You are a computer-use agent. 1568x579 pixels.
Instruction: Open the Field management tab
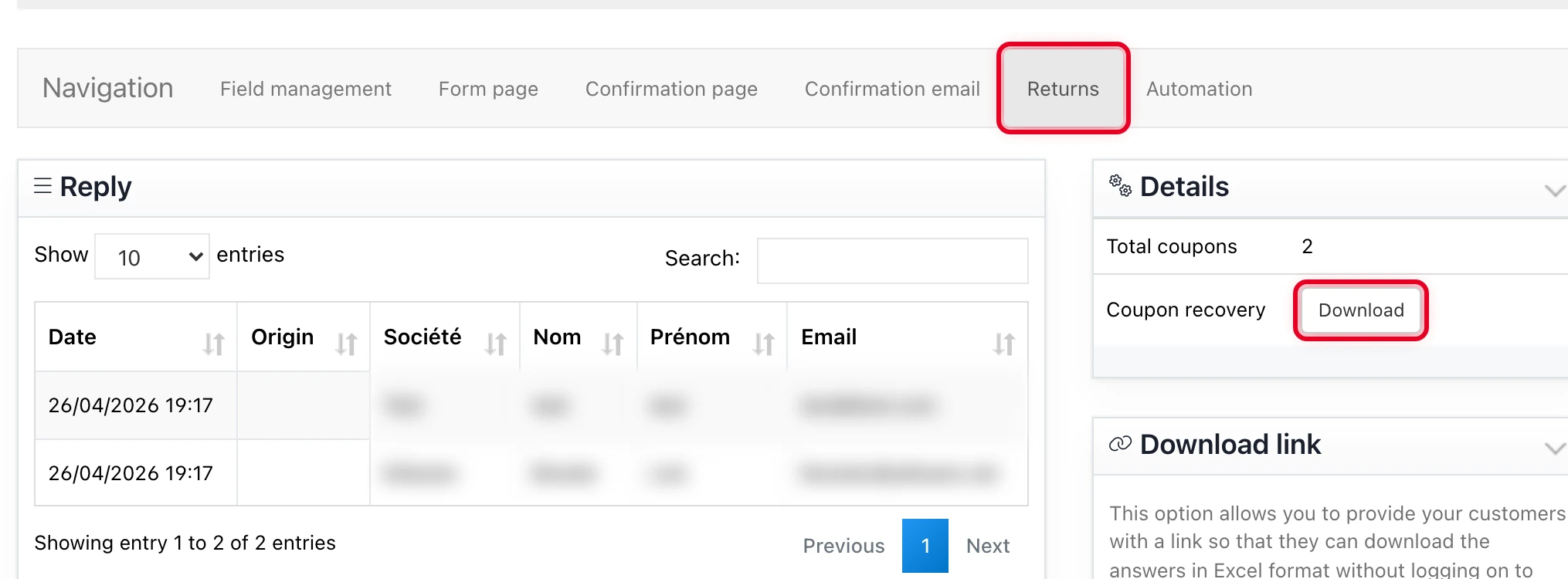tap(305, 88)
